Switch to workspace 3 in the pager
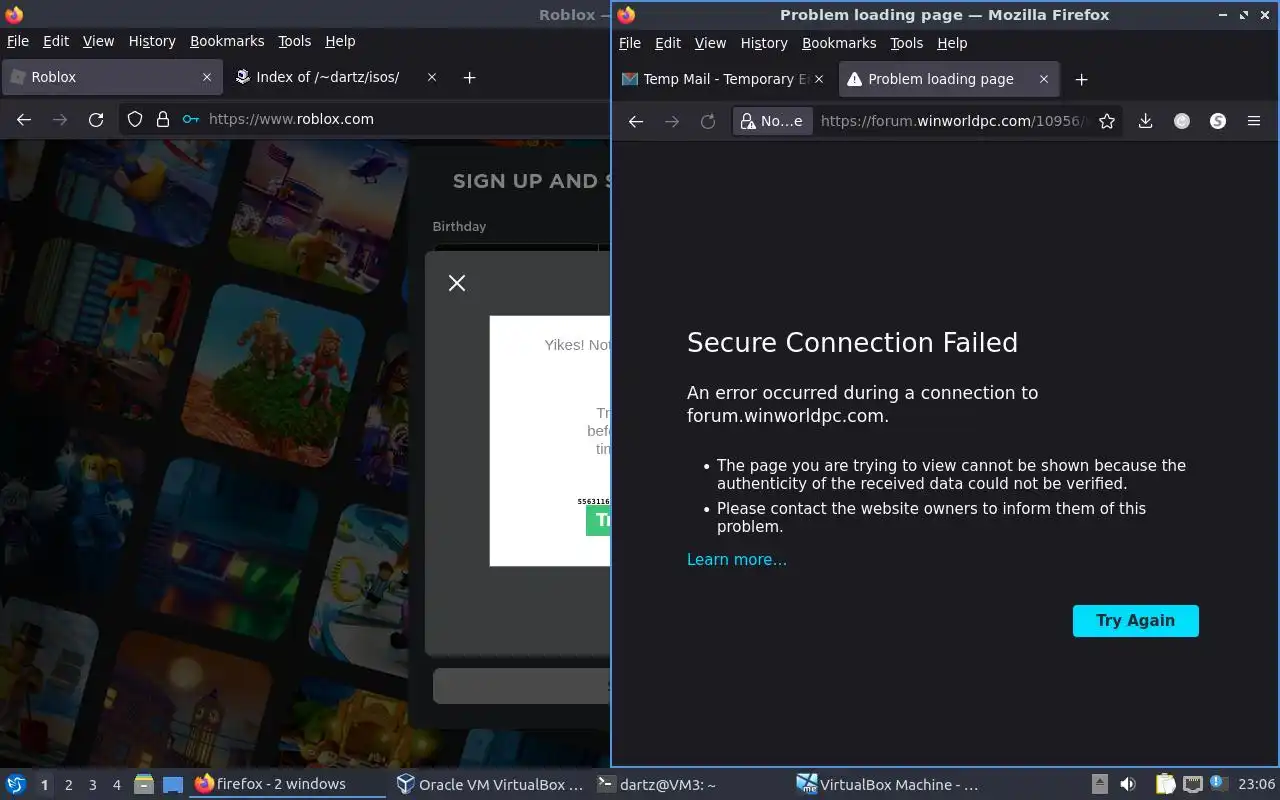This screenshot has height=800, width=1280. [x=92, y=785]
